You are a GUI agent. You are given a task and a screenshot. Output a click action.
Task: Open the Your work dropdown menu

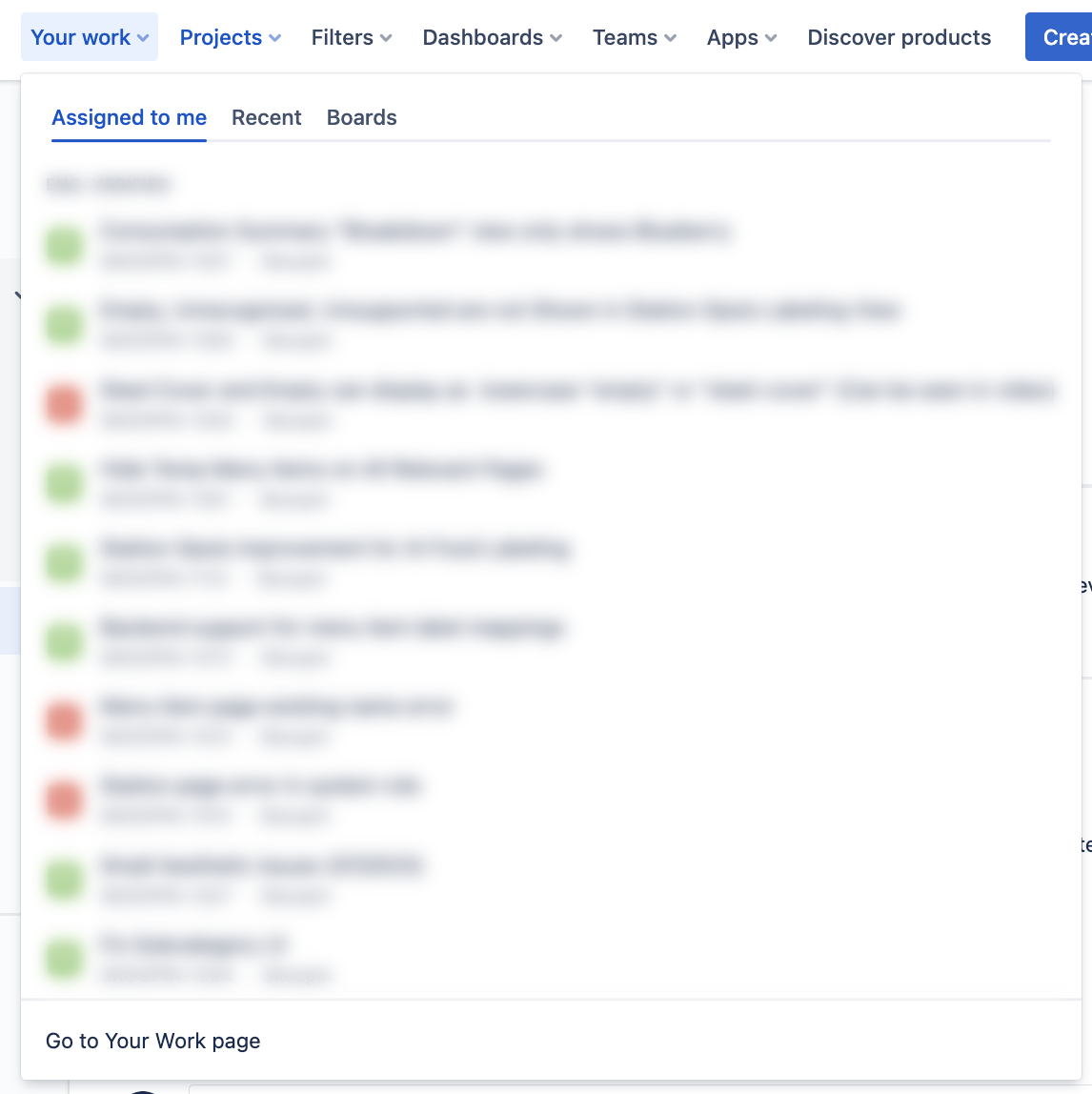[90, 37]
